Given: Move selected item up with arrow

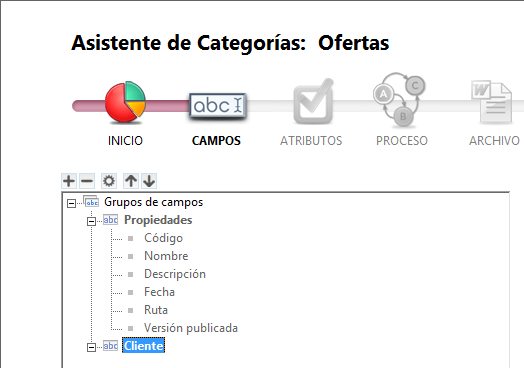Looking at the screenshot, I should 131,181.
